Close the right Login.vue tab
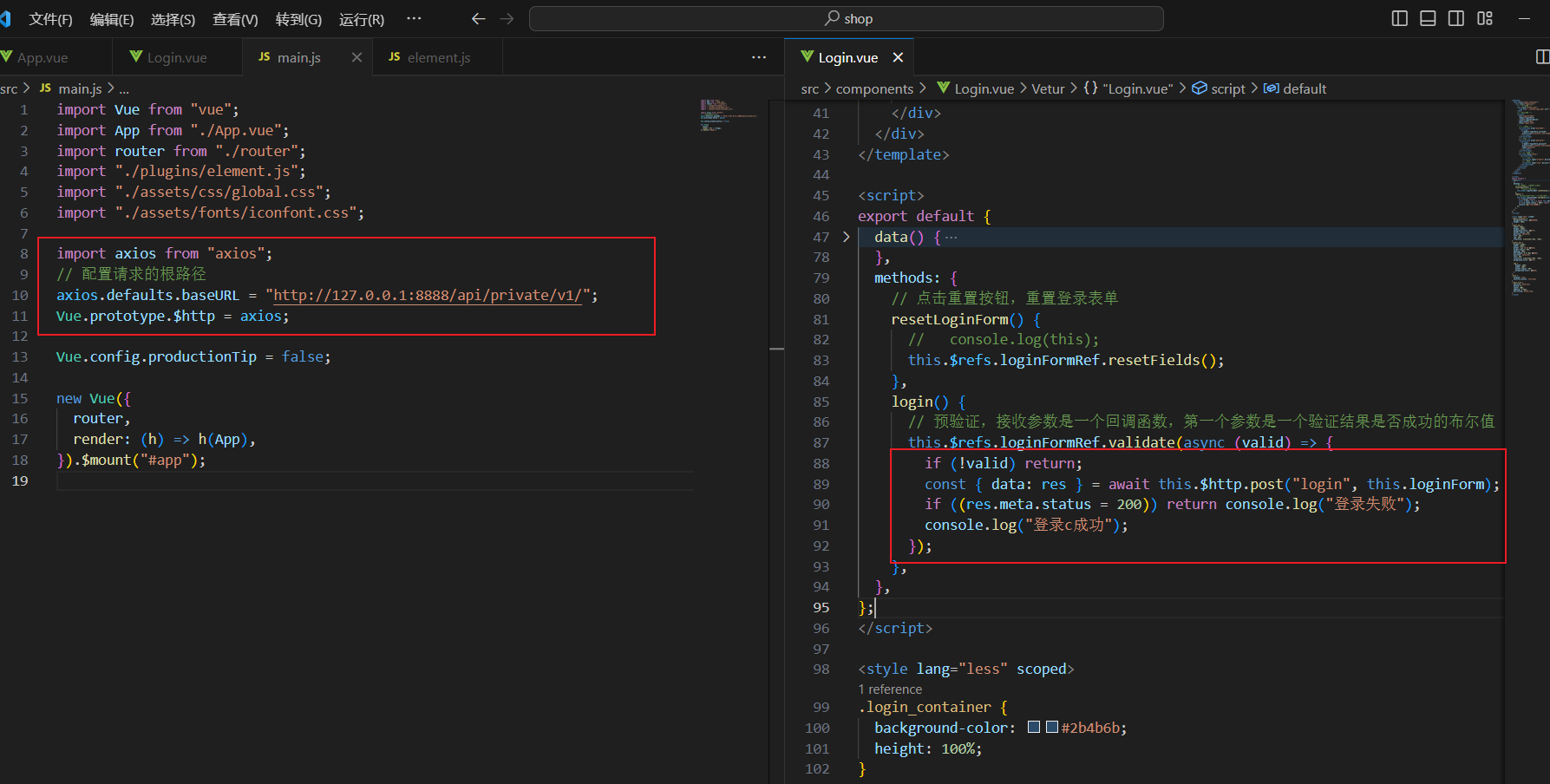 pos(898,57)
